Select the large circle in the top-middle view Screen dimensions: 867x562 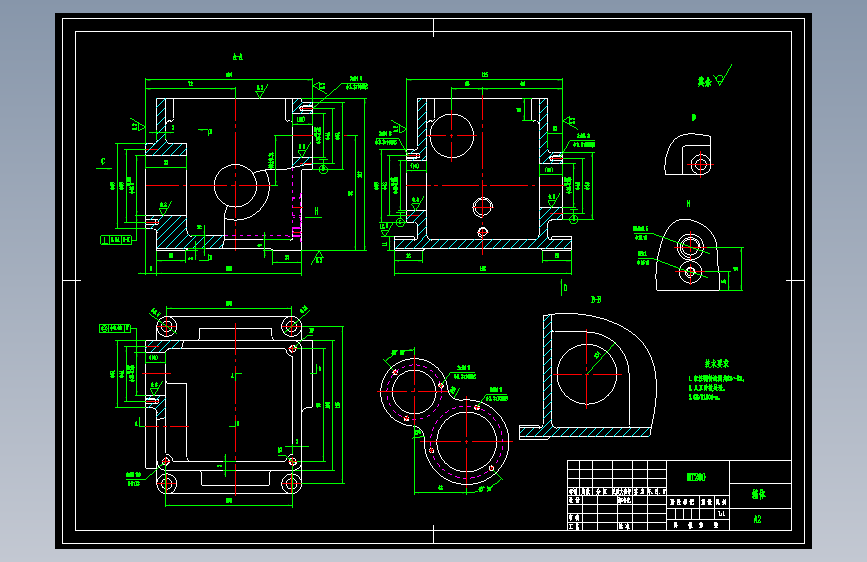pyautogui.click(x=451, y=136)
